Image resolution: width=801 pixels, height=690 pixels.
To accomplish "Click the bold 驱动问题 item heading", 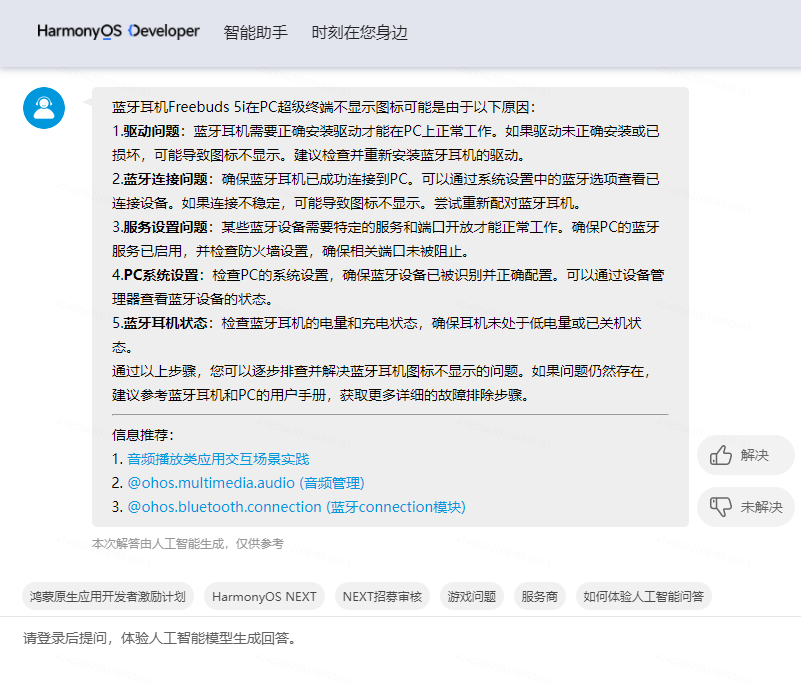I will 151,131.
